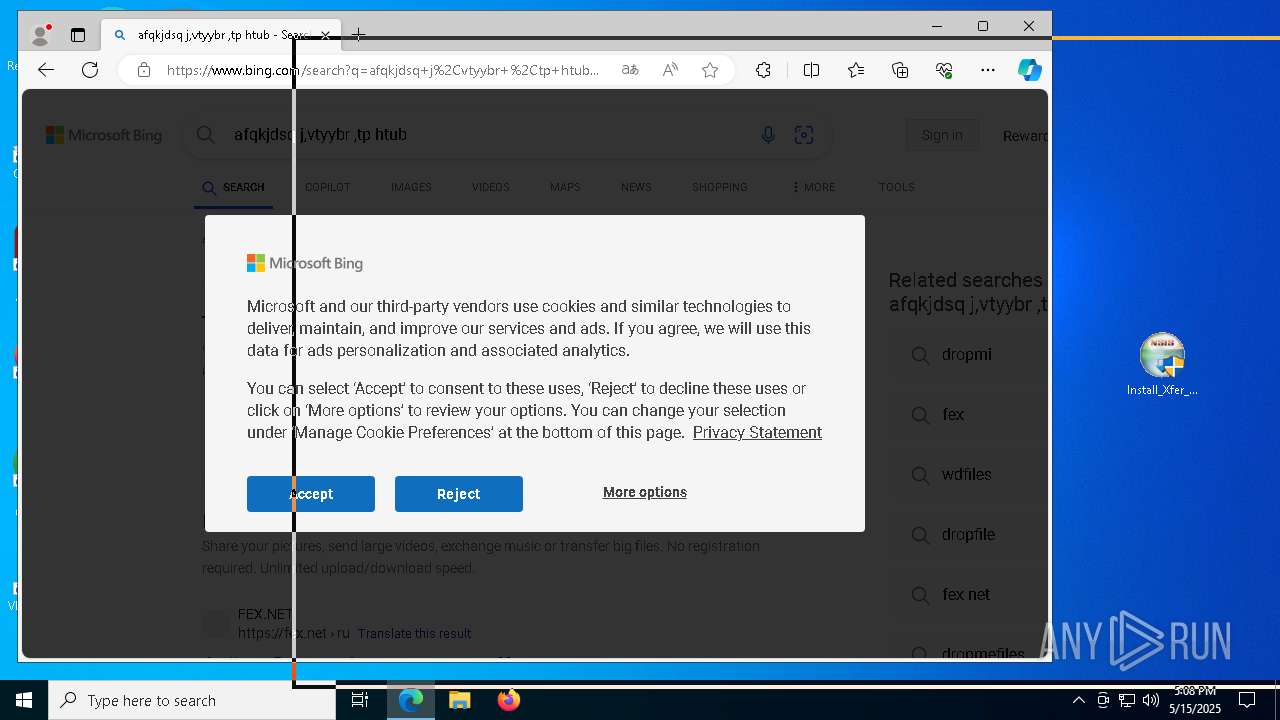Open the Copilot sidebar icon
Screen dimensions: 1280x720
point(1030,70)
